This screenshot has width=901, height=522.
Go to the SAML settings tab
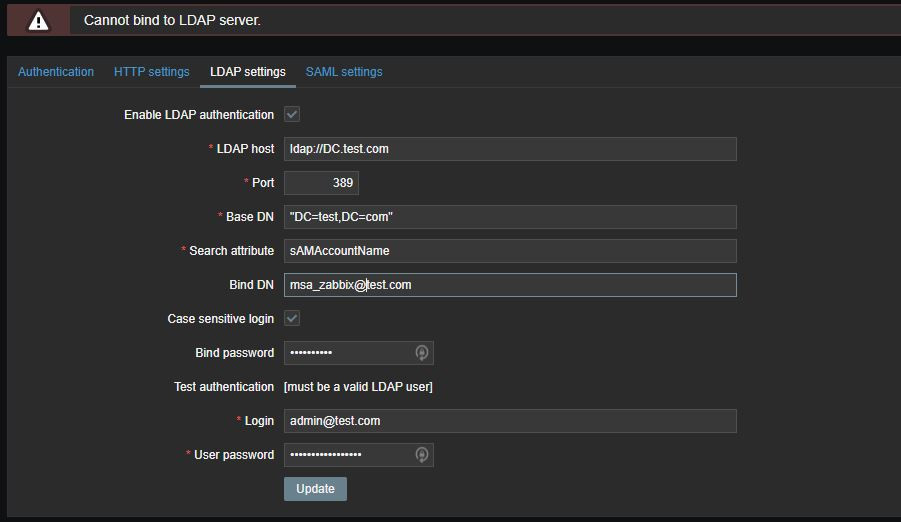click(344, 72)
